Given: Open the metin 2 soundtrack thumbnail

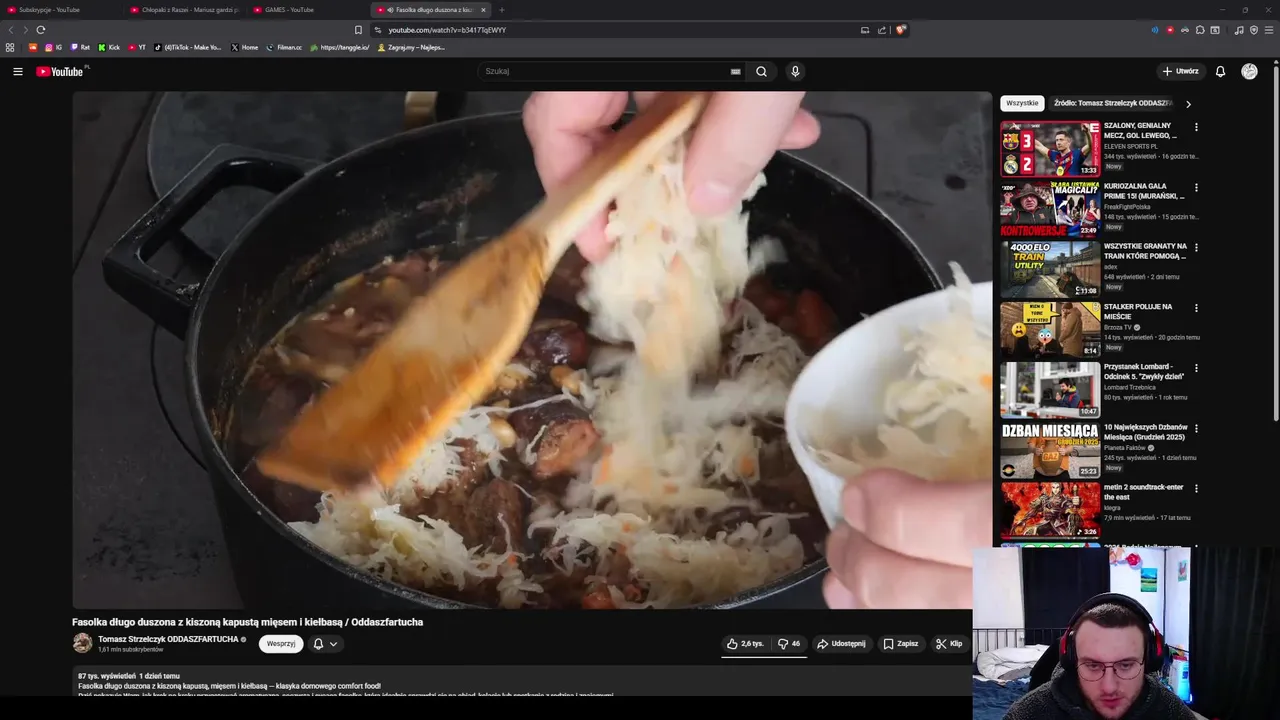Looking at the screenshot, I should coord(1050,510).
